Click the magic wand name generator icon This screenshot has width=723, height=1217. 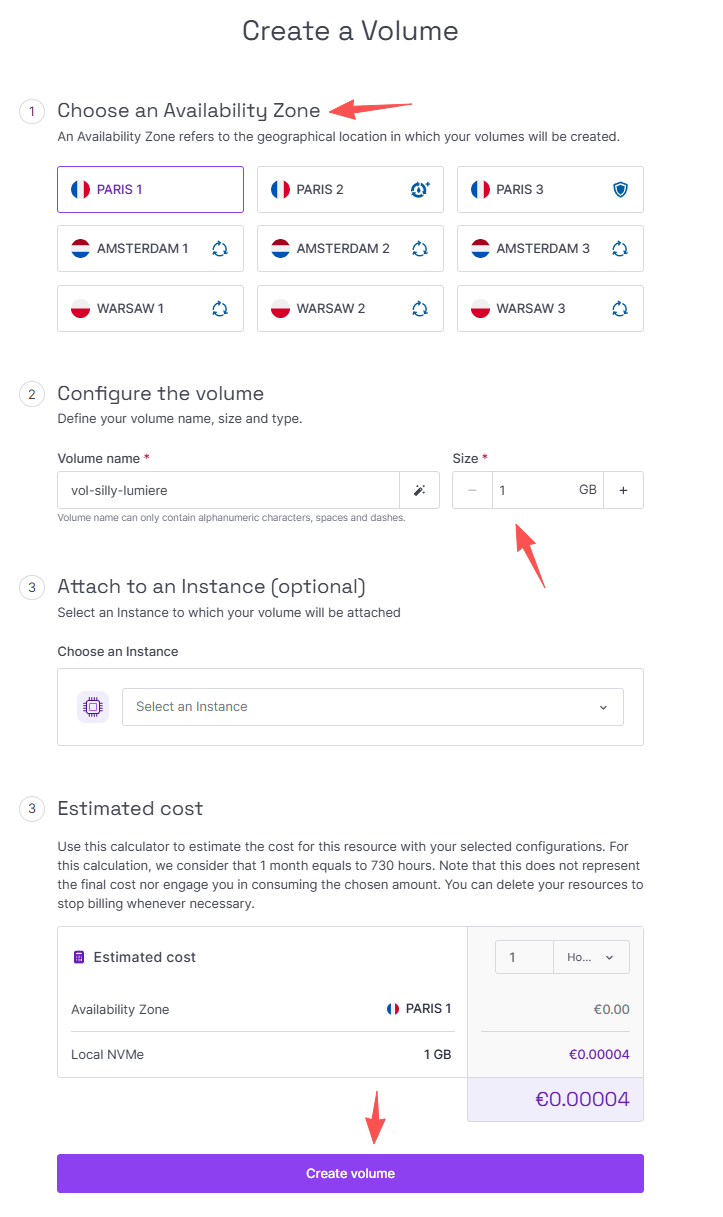(419, 490)
